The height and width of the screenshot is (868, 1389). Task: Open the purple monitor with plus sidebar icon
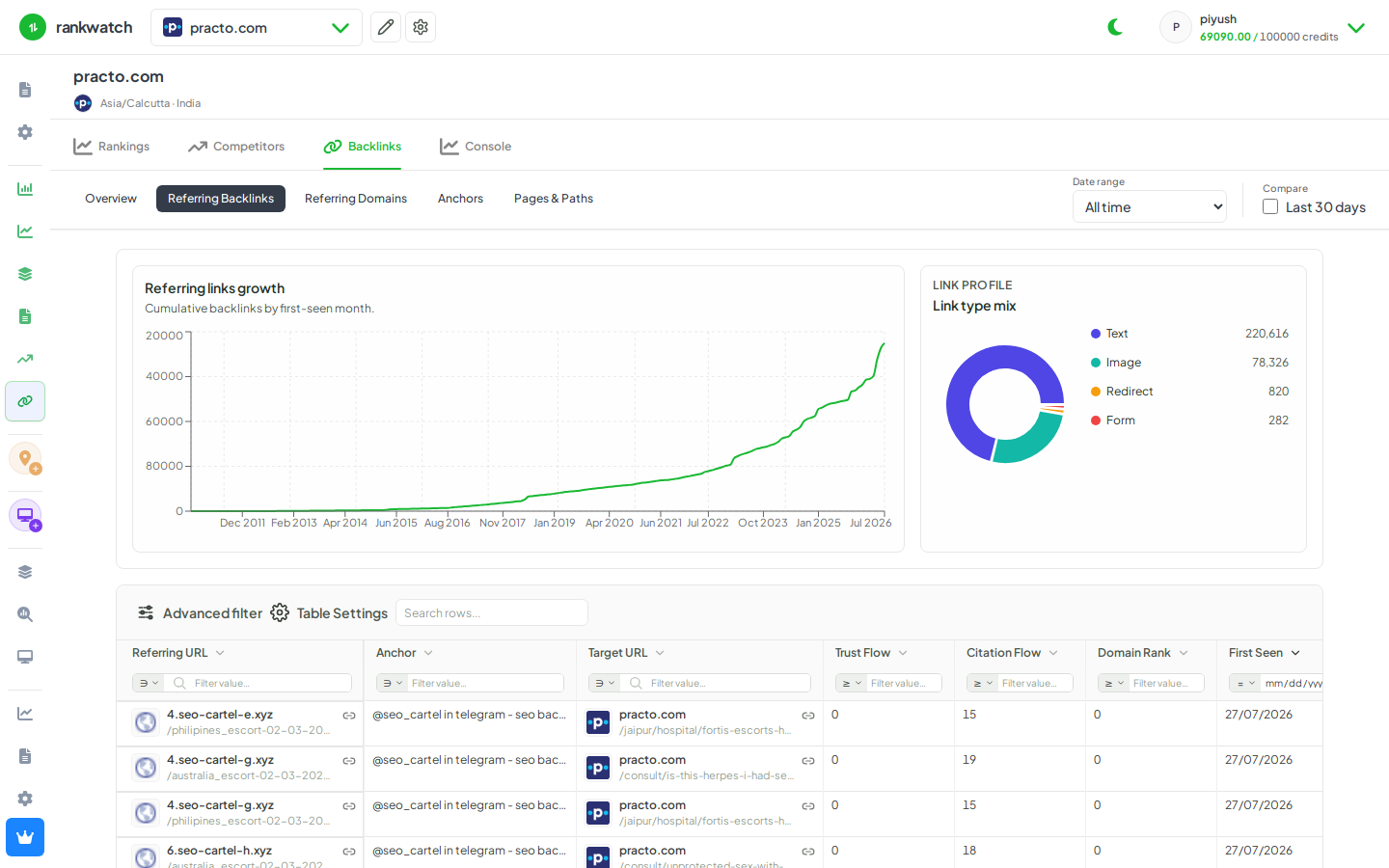pos(25,515)
